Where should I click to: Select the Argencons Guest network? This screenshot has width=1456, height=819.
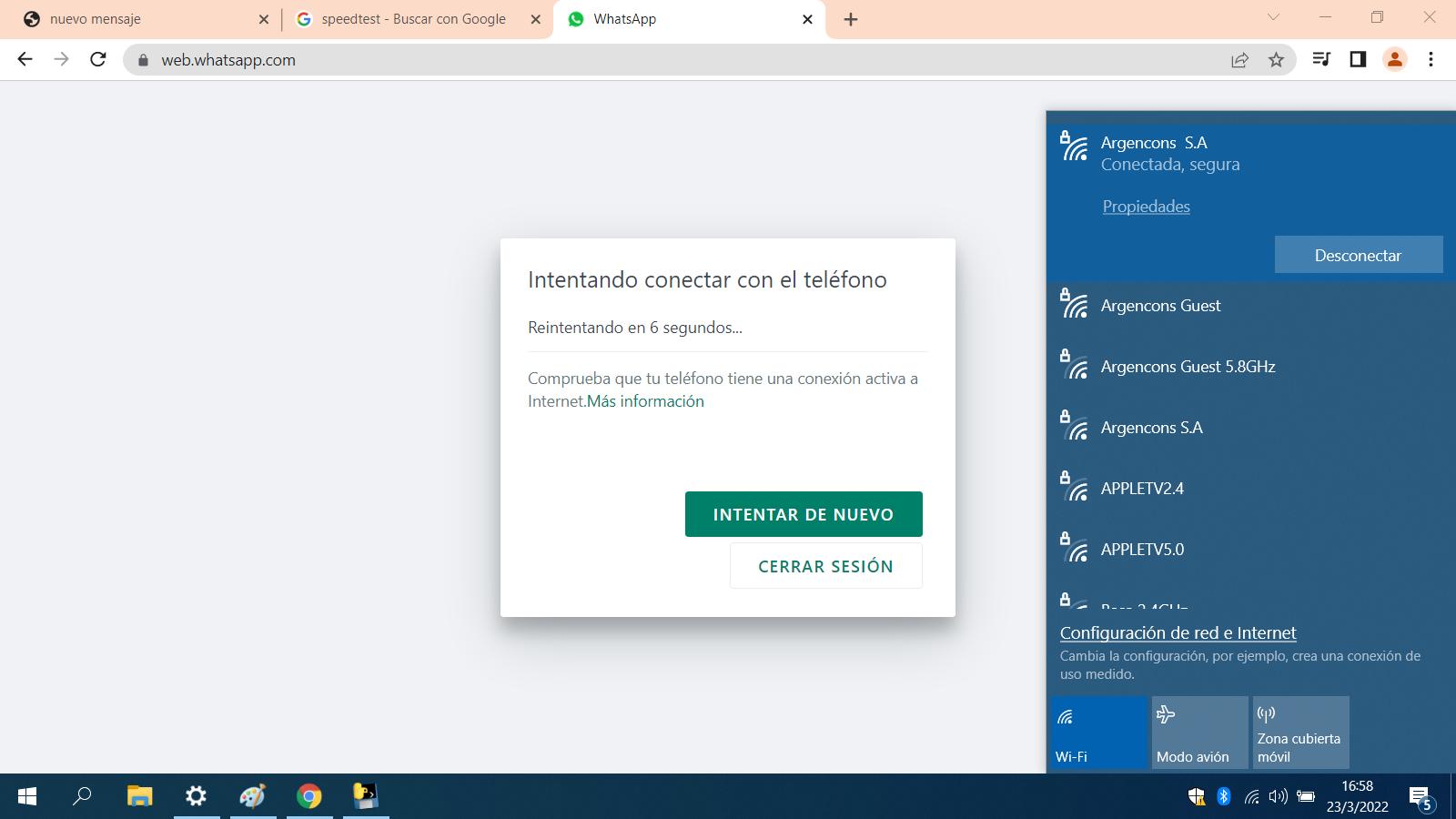[1251, 306]
